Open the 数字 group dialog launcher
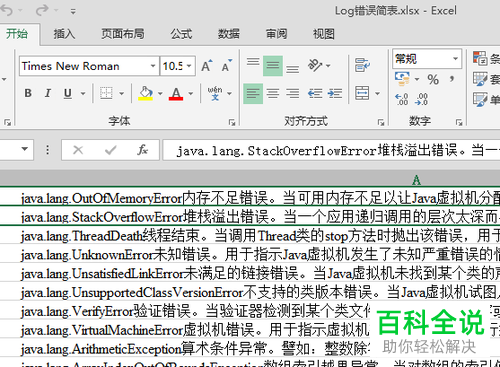The height and width of the screenshot is (367, 500). (x=459, y=123)
